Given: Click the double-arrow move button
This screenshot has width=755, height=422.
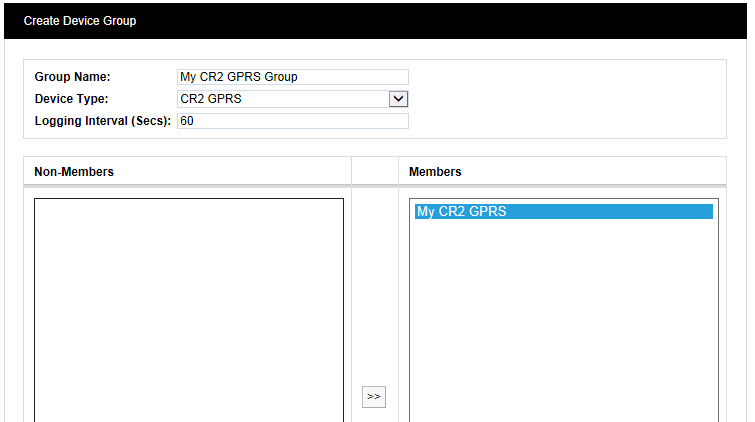Looking at the screenshot, I should point(373,397).
